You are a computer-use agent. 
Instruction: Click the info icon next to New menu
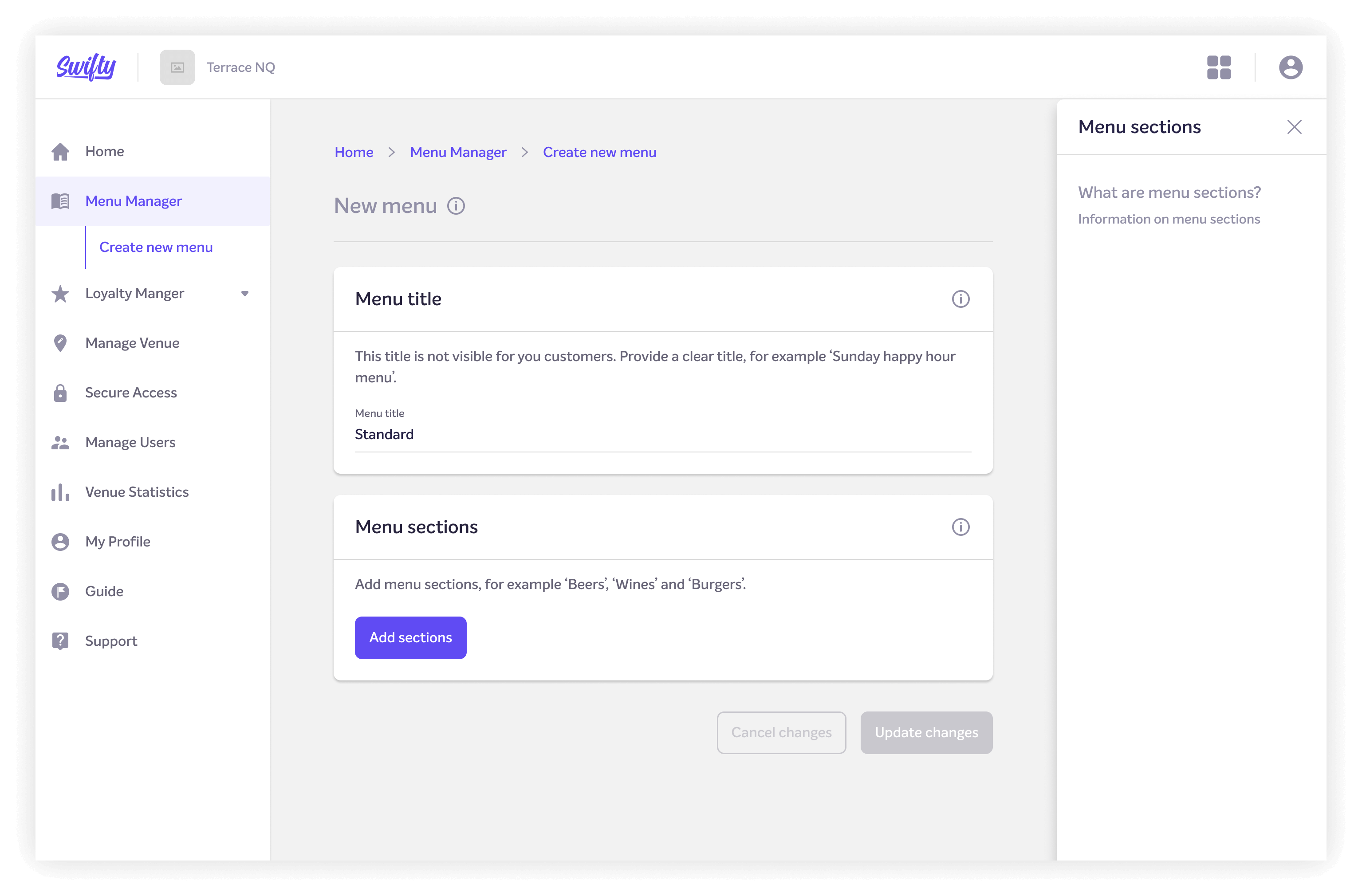456,206
